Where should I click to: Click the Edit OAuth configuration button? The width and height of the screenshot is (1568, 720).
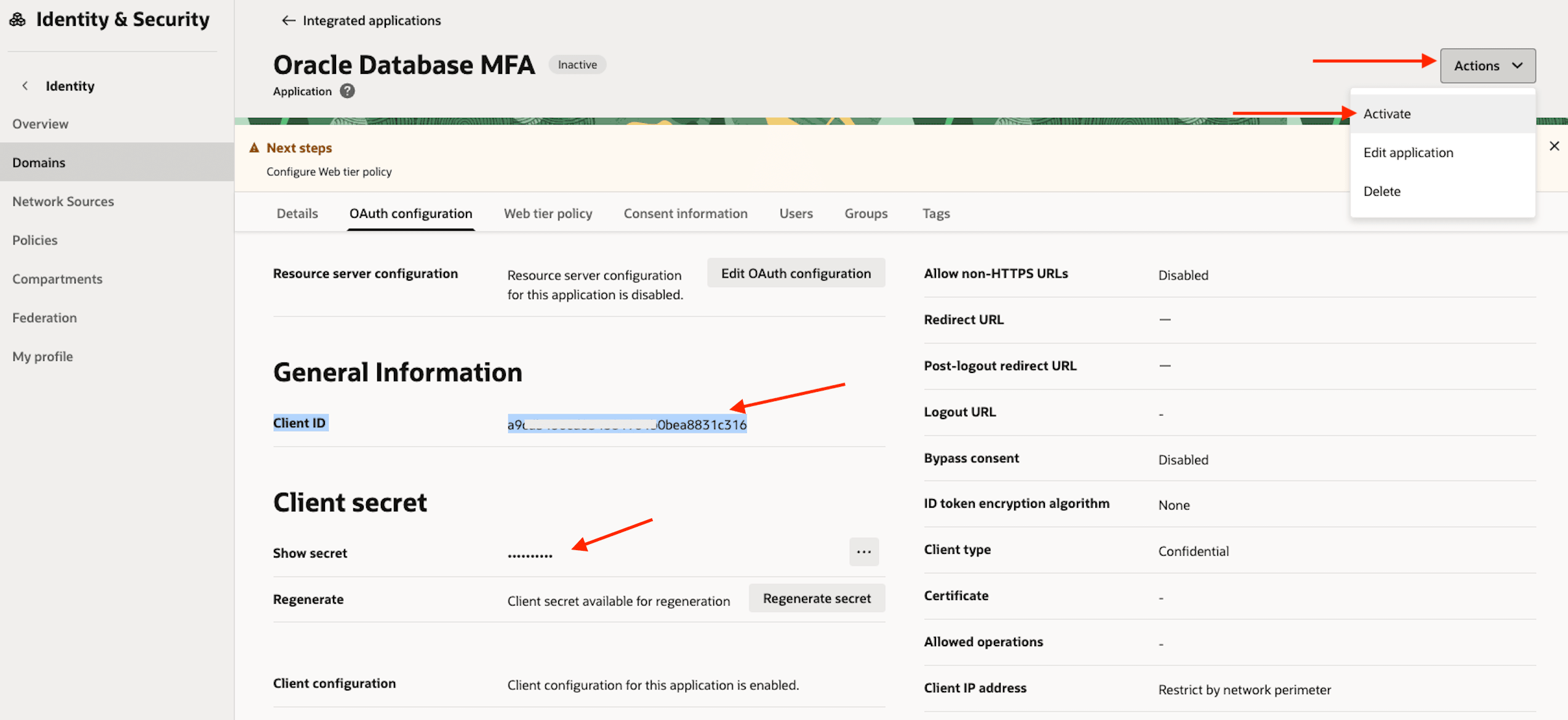tap(796, 273)
